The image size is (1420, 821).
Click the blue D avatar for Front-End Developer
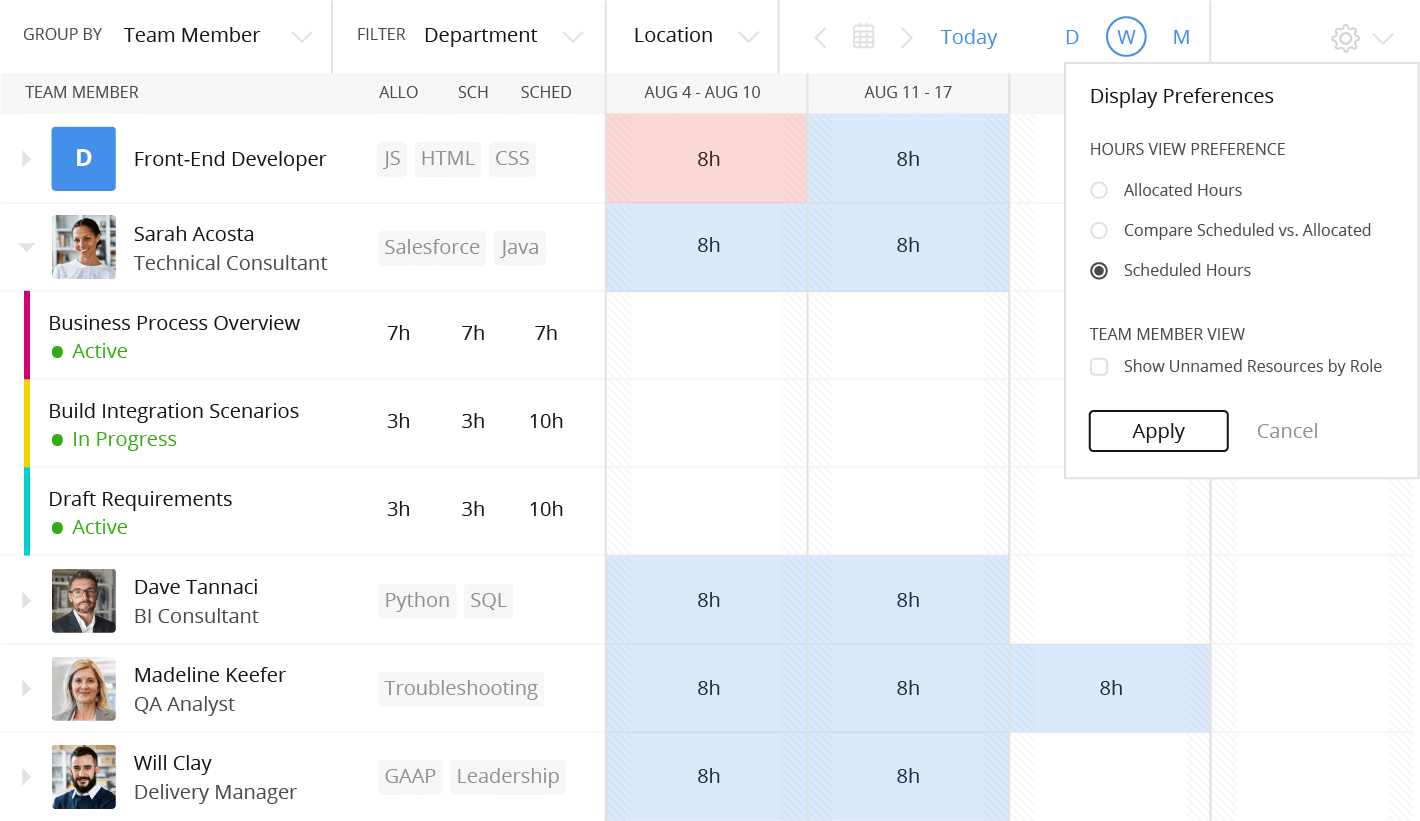(x=84, y=158)
